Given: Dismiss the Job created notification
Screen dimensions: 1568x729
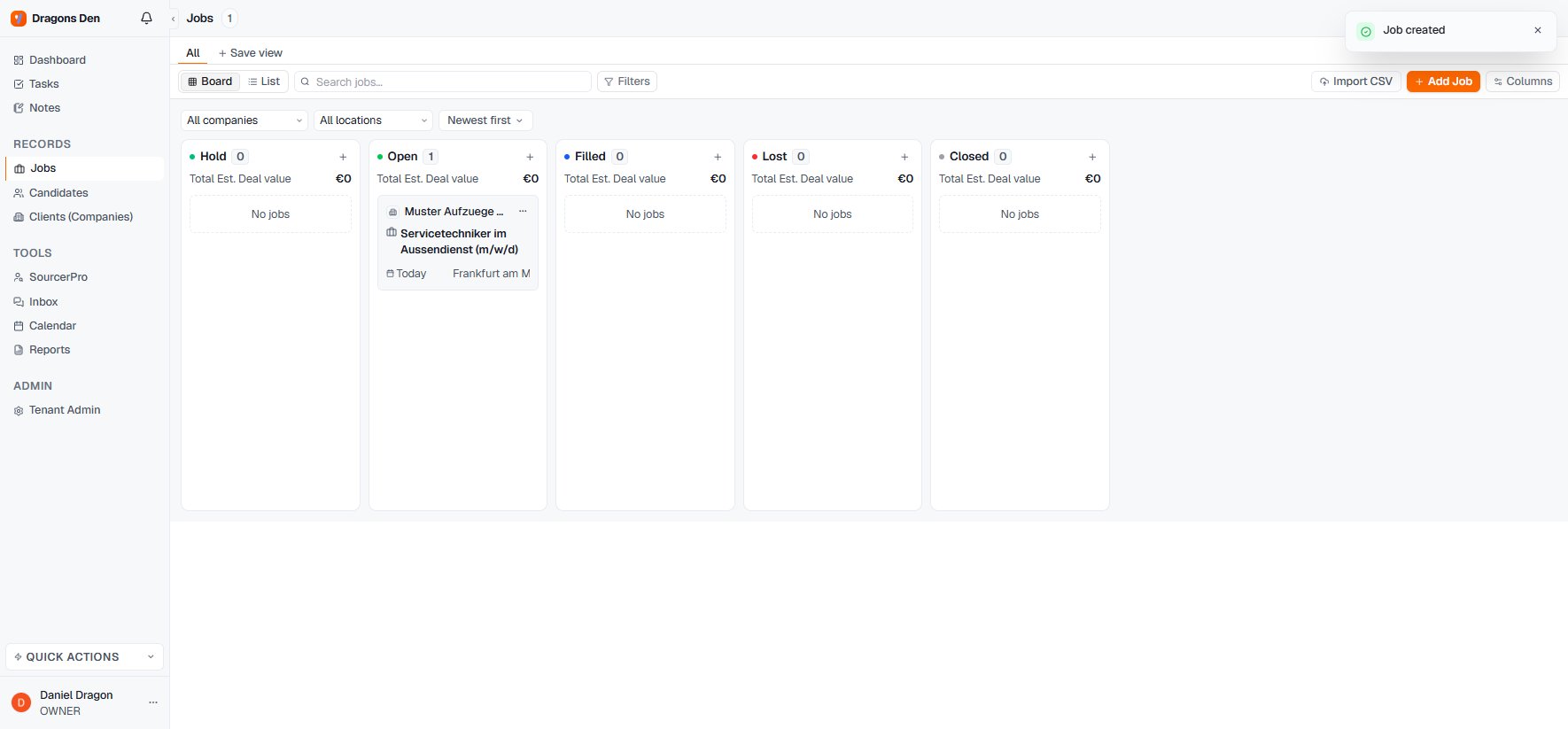Looking at the screenshot, I should coord(1538,30).
